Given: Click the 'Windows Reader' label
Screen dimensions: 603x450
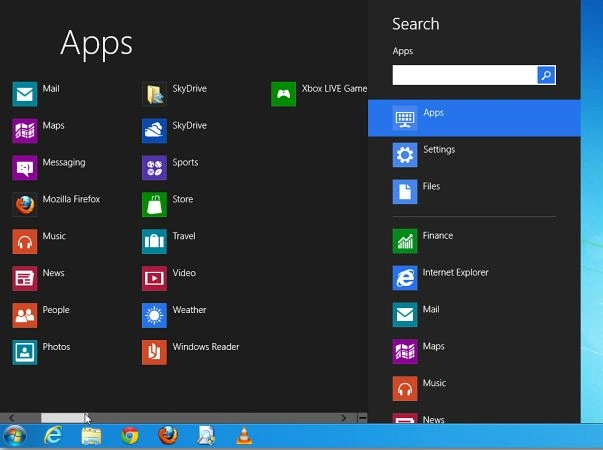Looking at the screenshot, I should 206,347.
